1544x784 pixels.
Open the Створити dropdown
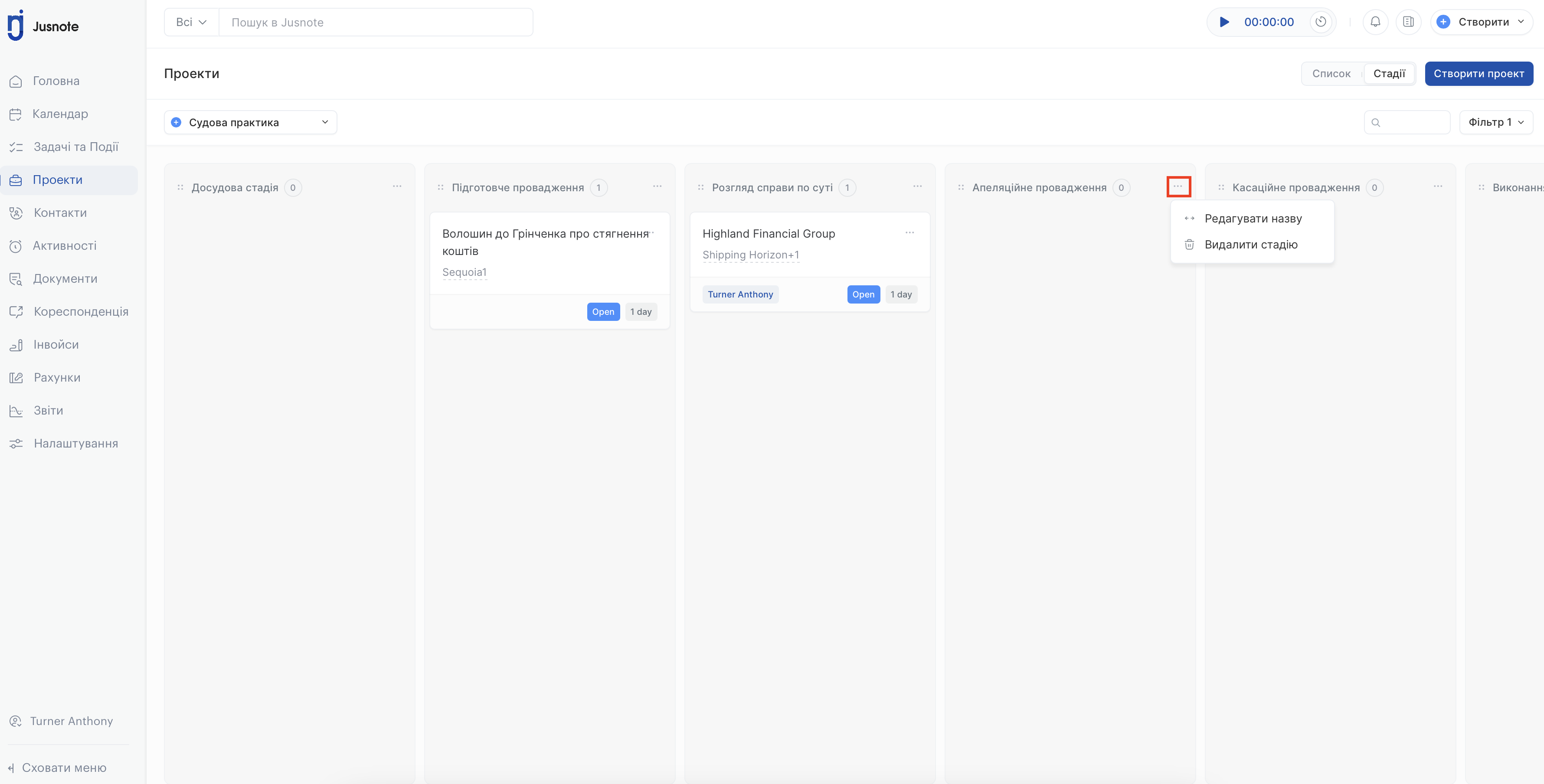[1482, 22]
